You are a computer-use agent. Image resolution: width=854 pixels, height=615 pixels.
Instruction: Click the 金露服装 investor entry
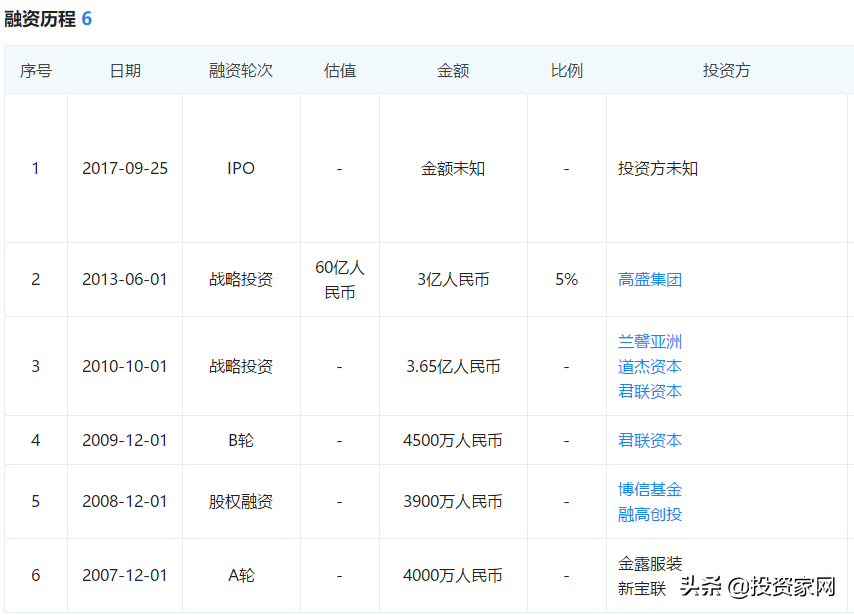[650, 564]
